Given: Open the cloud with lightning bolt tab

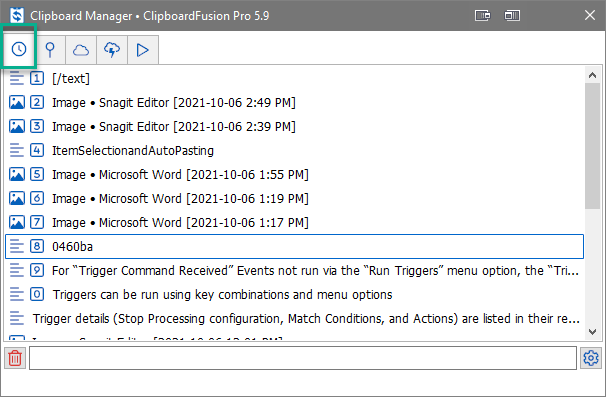Looking at the screenshot, I should (x=112, y=50).
